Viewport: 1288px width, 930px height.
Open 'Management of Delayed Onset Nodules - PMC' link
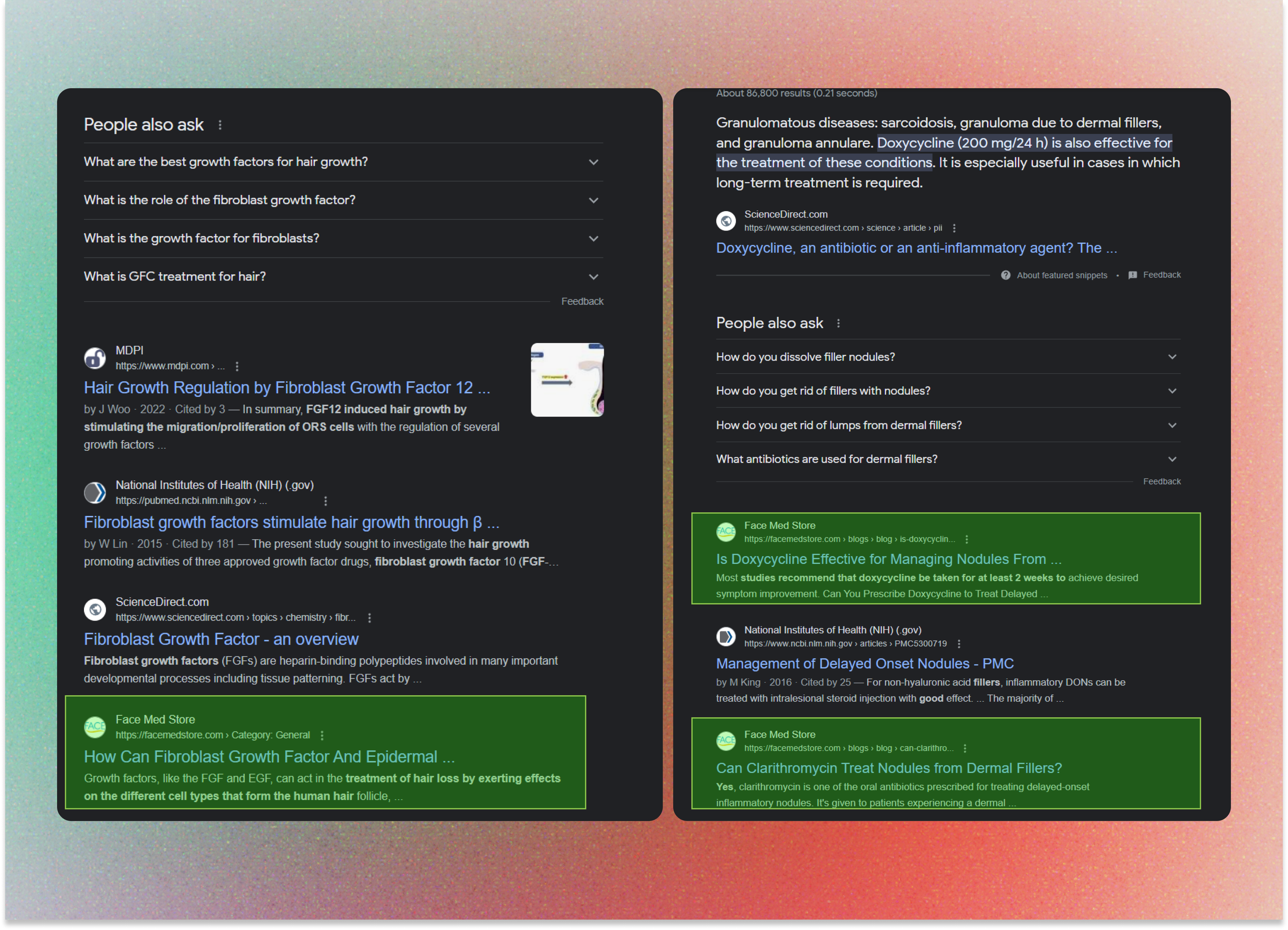865,664
